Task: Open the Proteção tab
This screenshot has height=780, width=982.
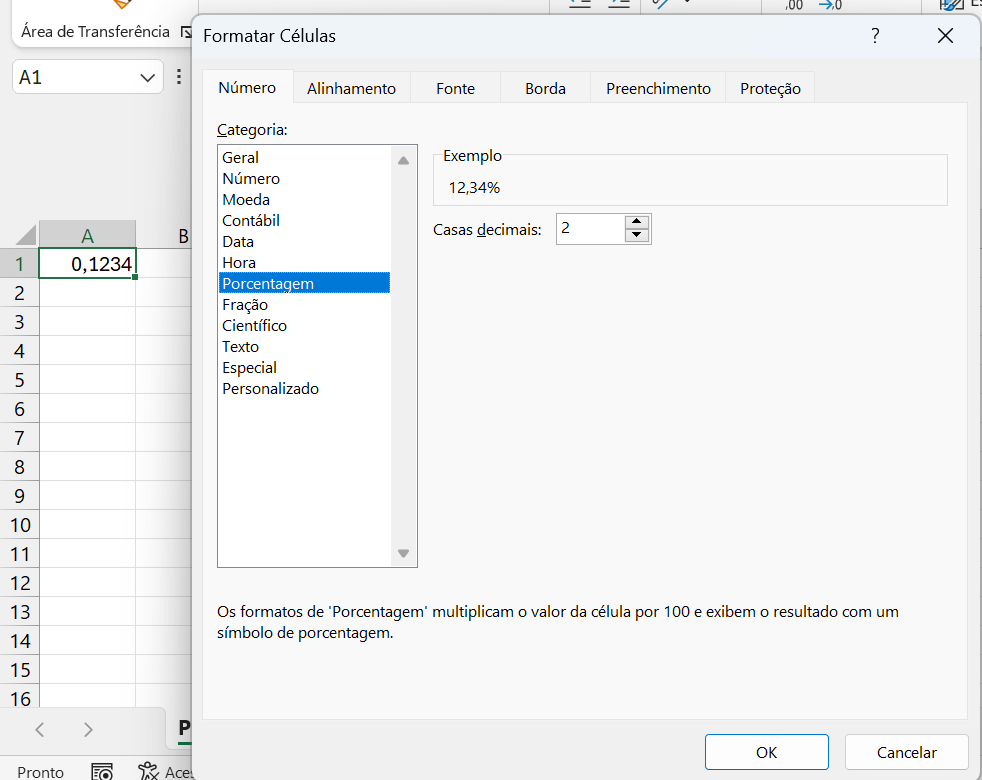Action: point(770,88)
